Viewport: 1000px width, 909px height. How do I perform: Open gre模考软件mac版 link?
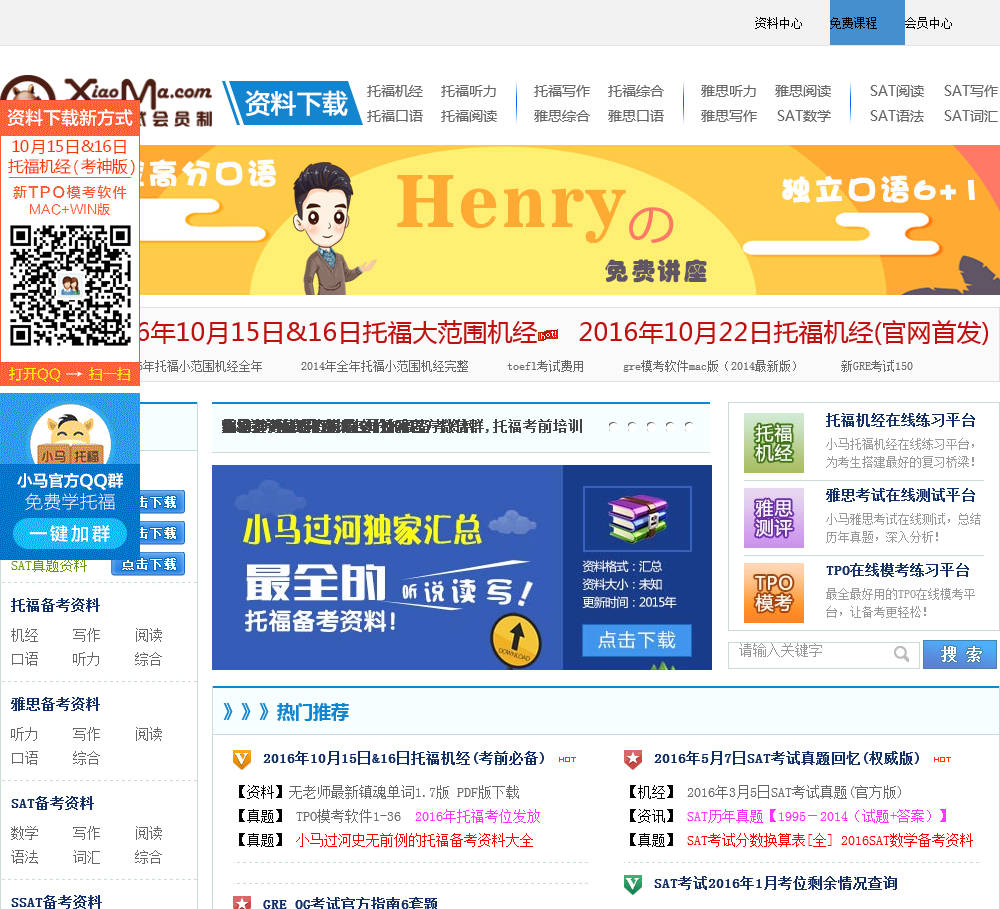click(710, 367)
